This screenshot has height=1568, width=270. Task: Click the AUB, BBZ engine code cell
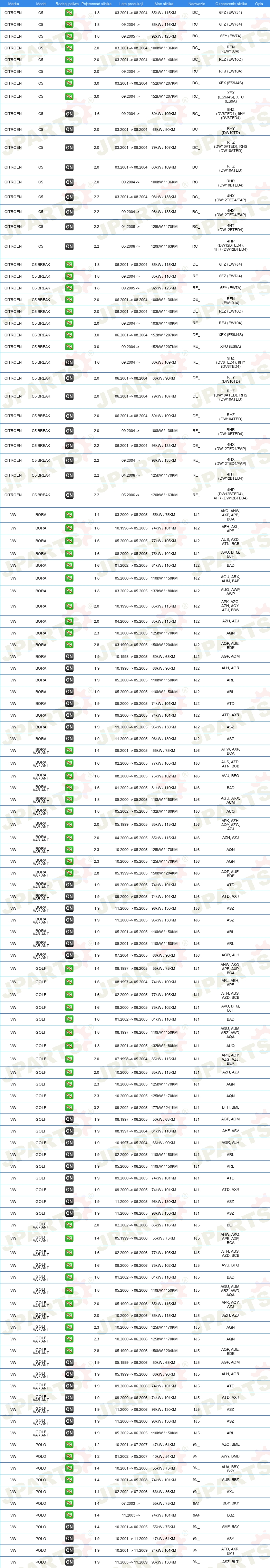point(231,1480)
